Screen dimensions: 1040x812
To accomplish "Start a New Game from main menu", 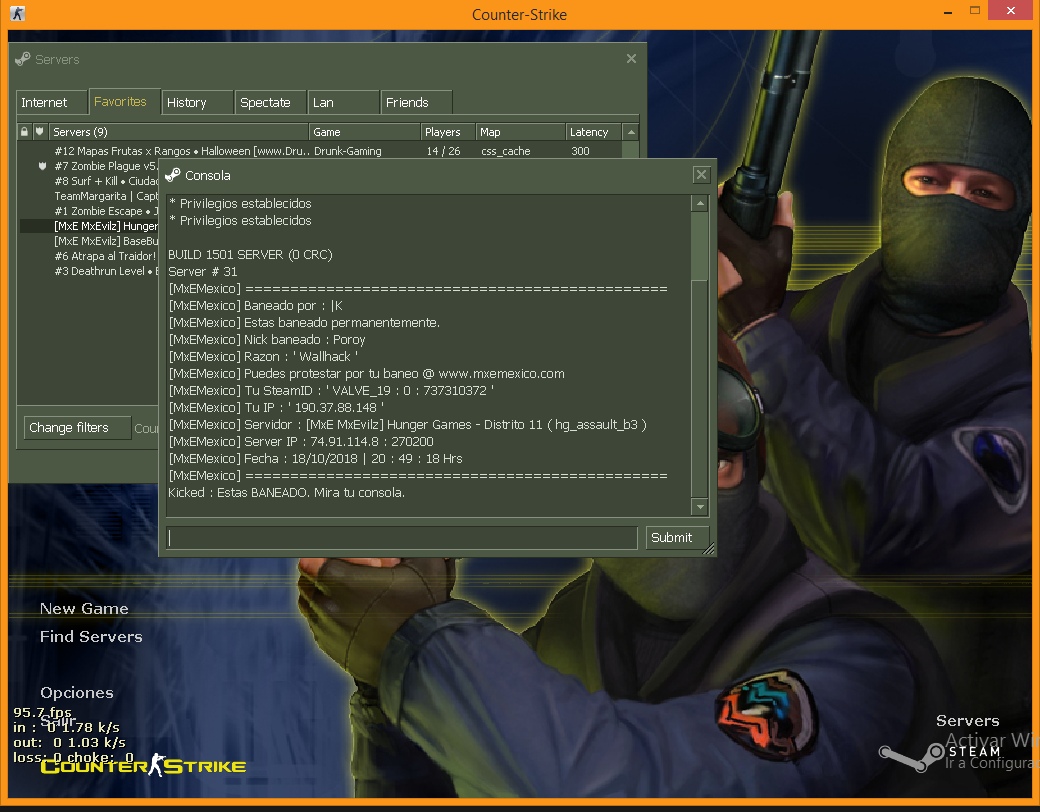I will (x=84, y=609).
